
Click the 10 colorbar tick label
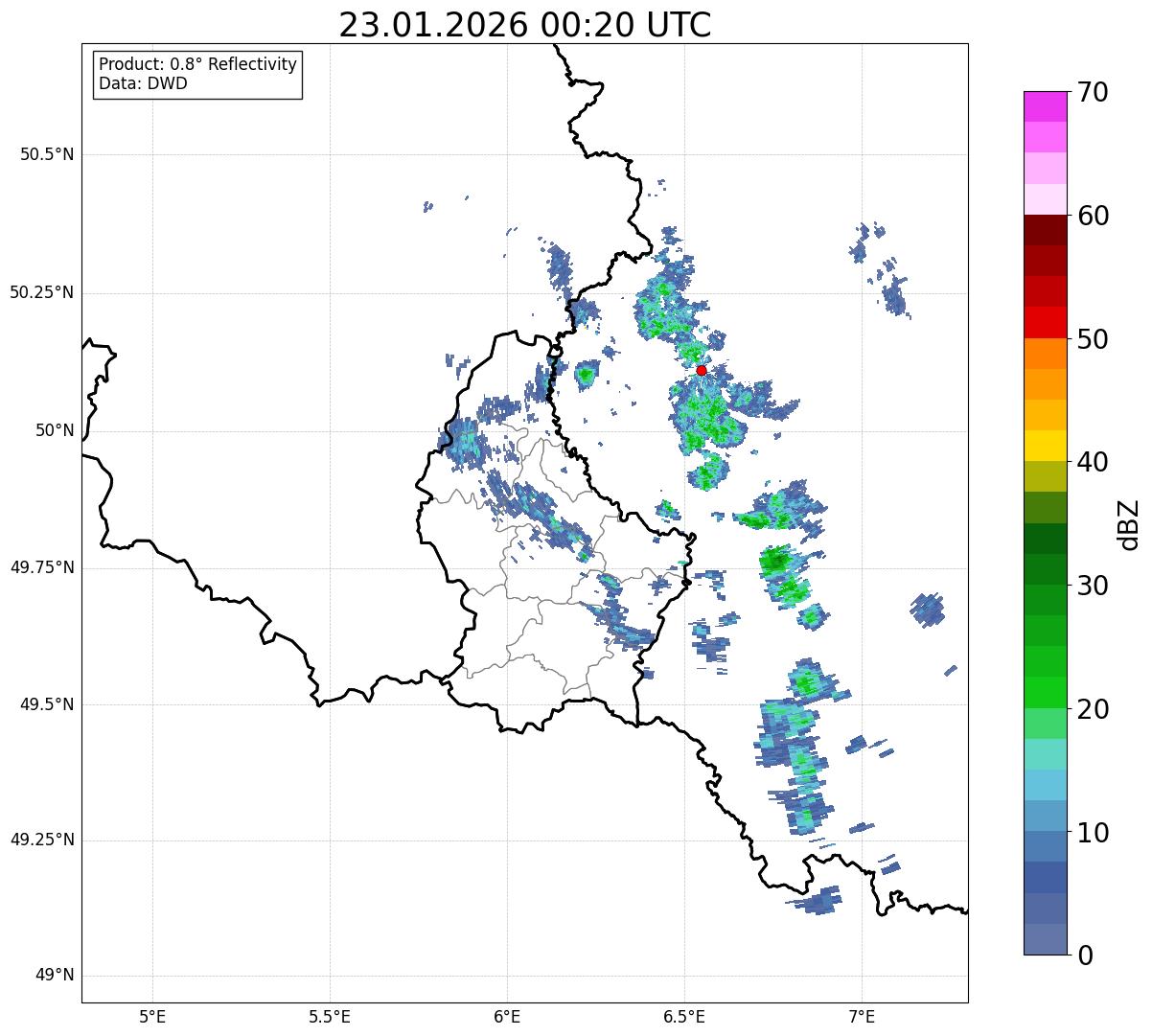[1093, 833]
